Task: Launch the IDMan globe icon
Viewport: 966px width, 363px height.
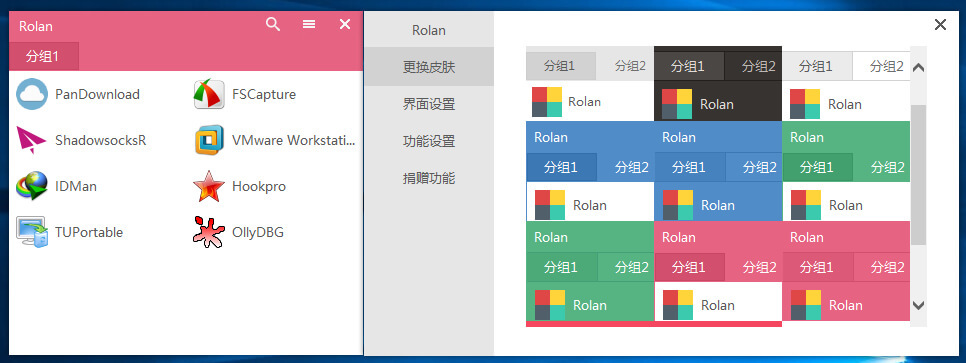Action: point(31,186)
